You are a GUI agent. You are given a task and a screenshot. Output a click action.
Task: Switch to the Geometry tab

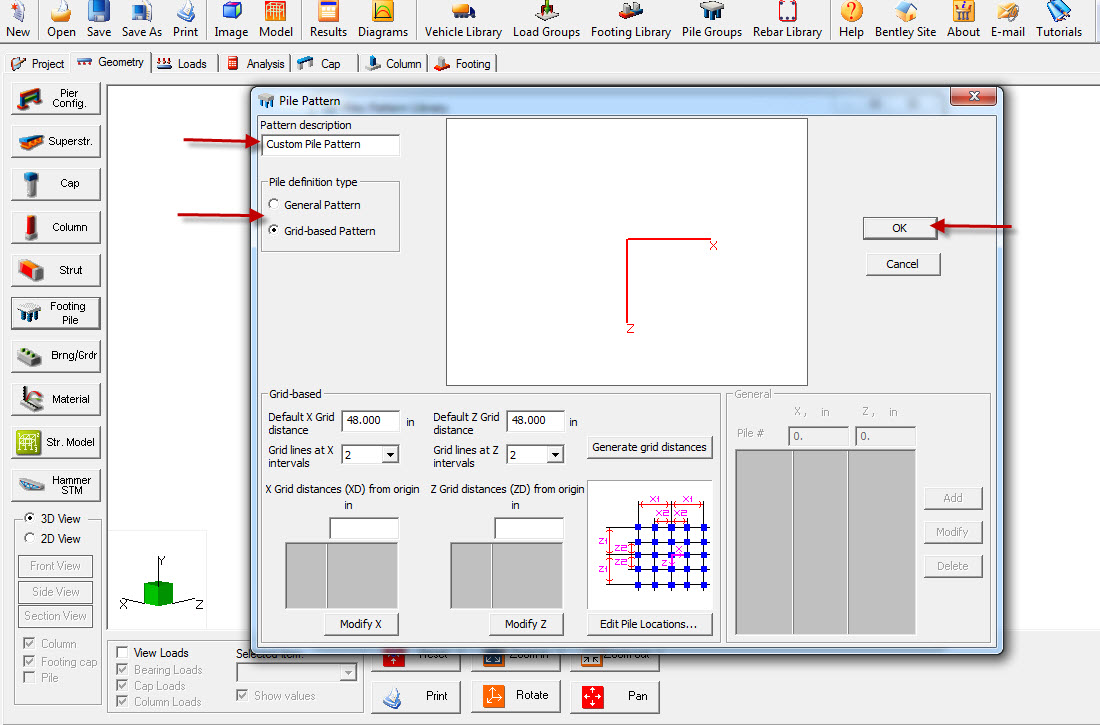pyautogui.click(x=111, y=62)
